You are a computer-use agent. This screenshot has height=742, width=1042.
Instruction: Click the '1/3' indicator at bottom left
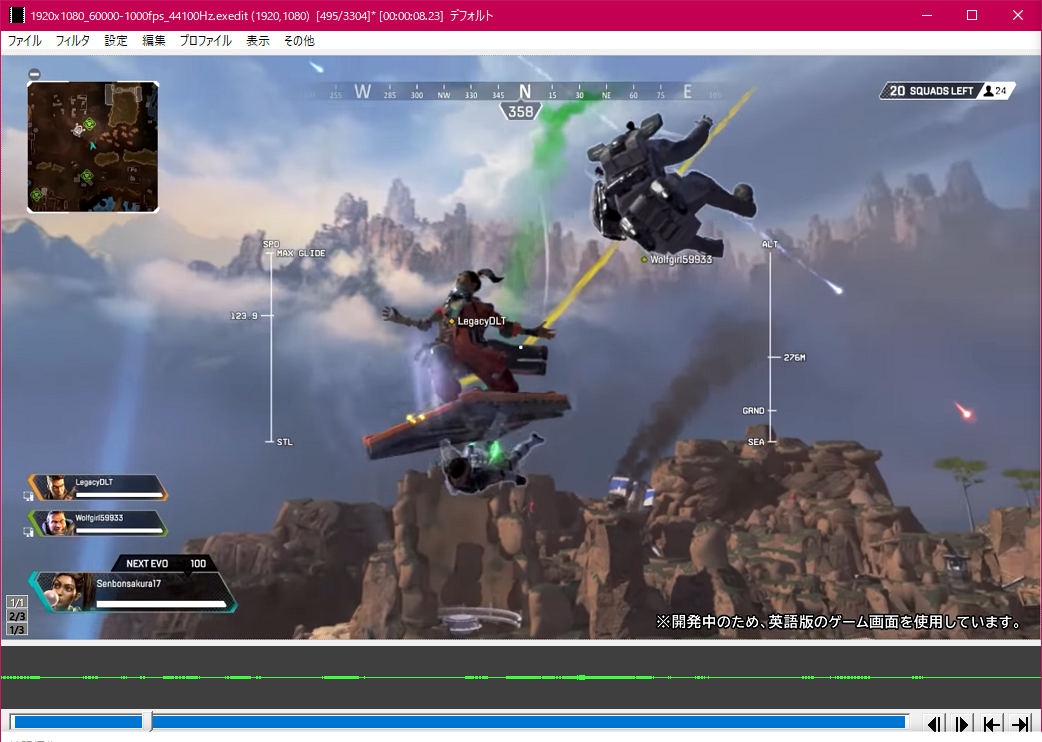(17, 630)
